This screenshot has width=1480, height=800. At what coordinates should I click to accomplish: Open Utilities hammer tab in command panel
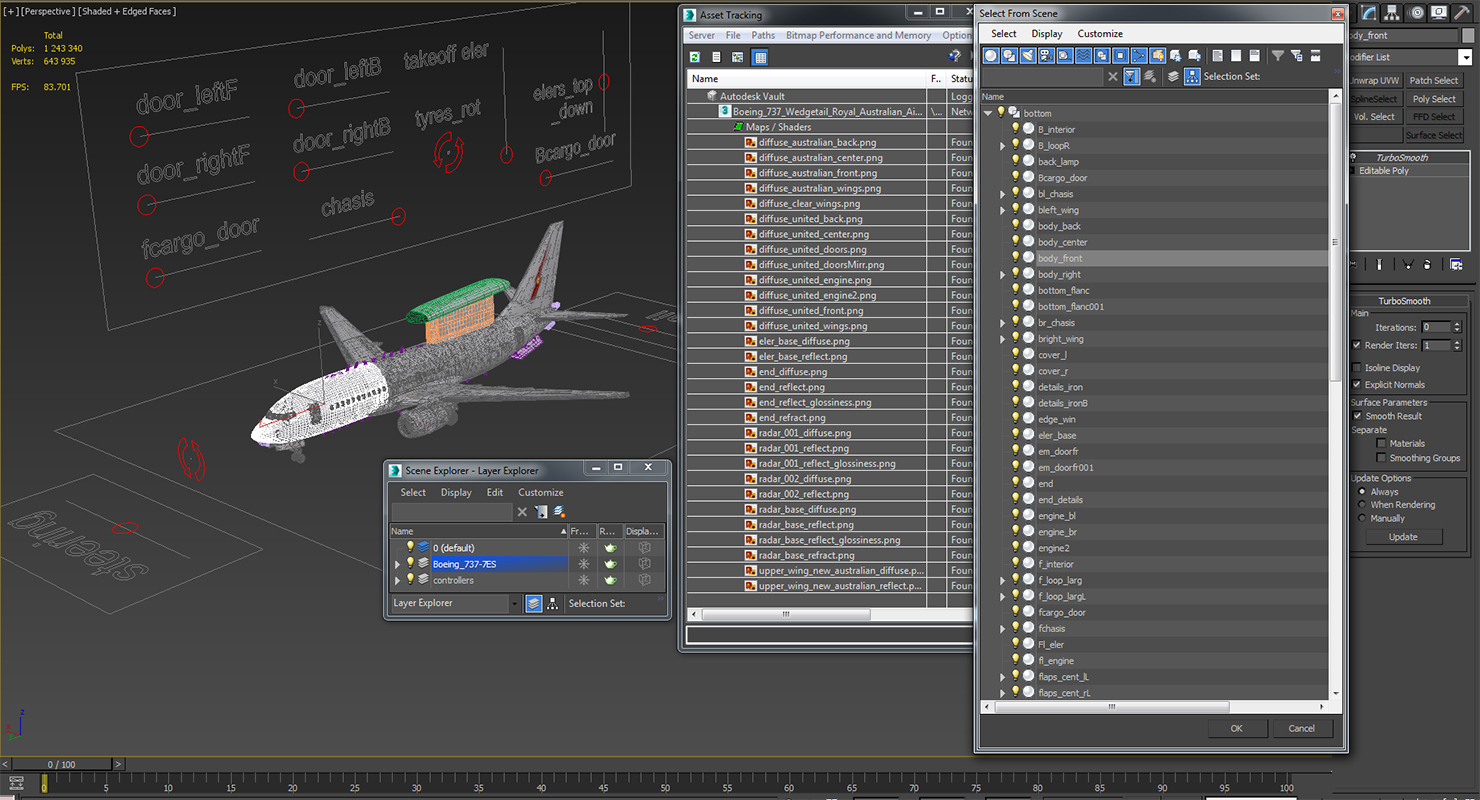click(x=1462, y=13)
